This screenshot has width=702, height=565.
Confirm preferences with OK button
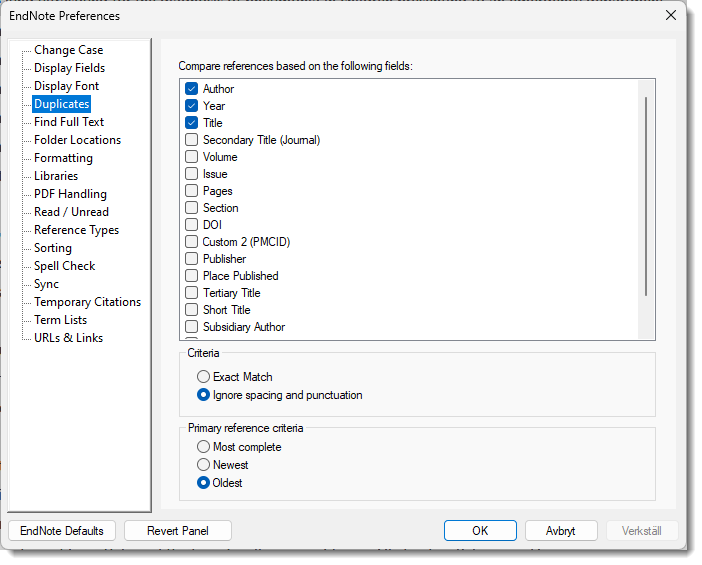[480, 531]
